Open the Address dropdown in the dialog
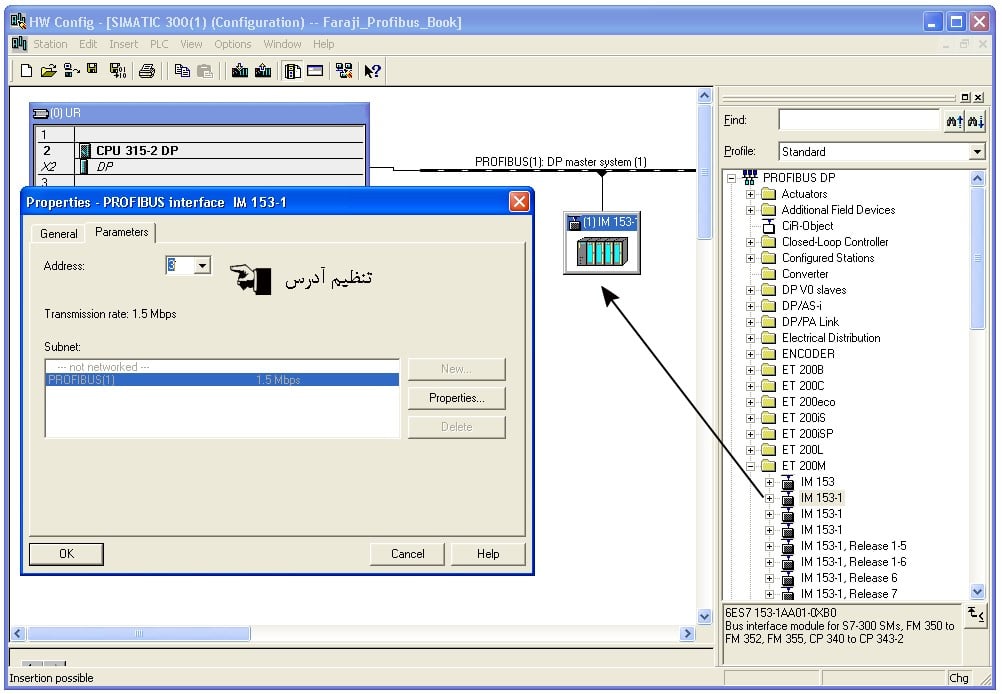The image size is (1002, 694). click(x=202, y=265)
